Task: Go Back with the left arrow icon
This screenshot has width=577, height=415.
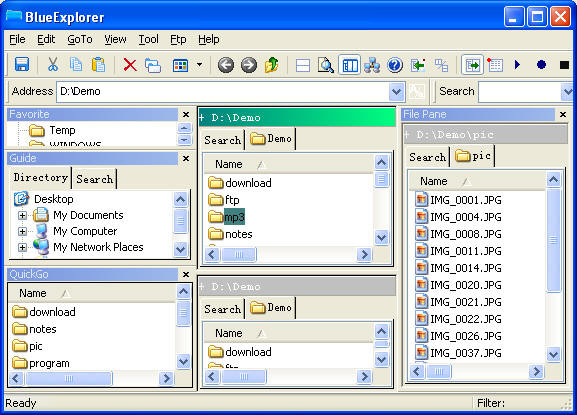Action: (226, 65)
